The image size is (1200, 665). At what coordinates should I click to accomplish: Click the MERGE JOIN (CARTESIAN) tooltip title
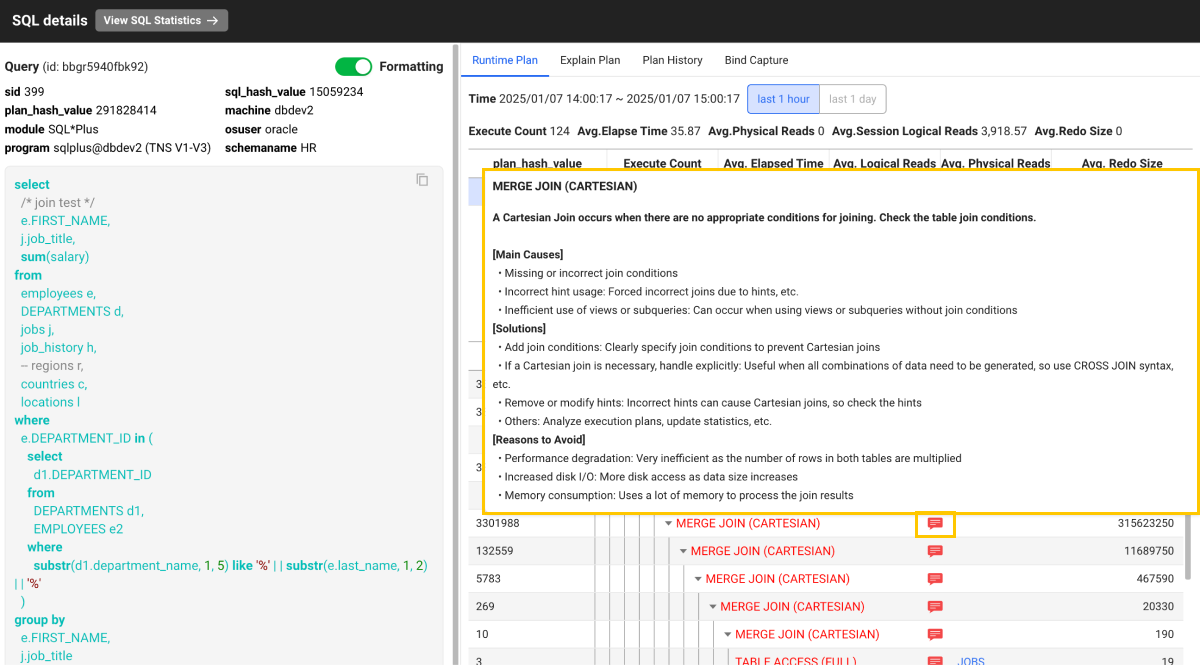coord(565,186)
